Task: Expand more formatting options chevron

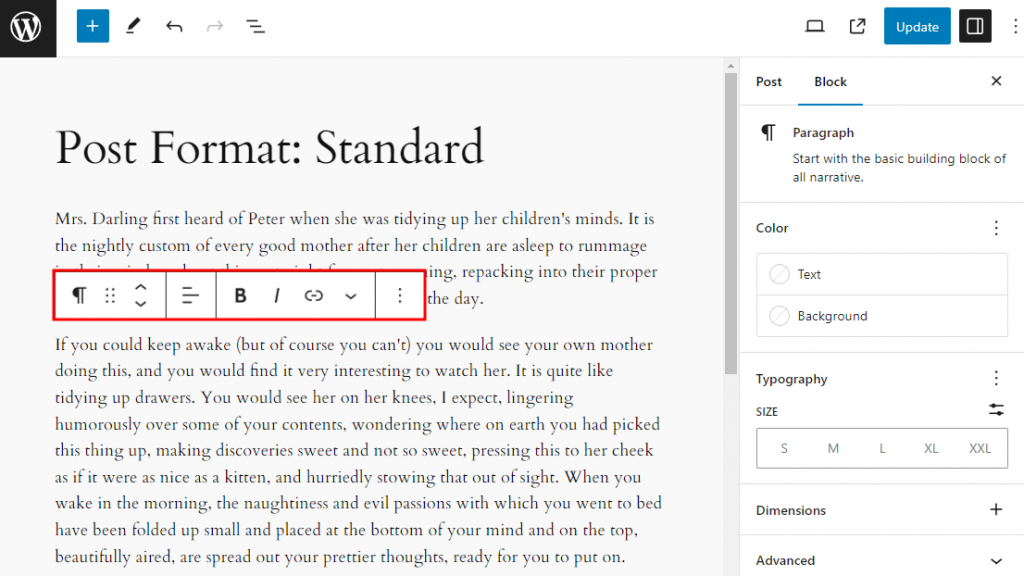Action: point(349,295)
